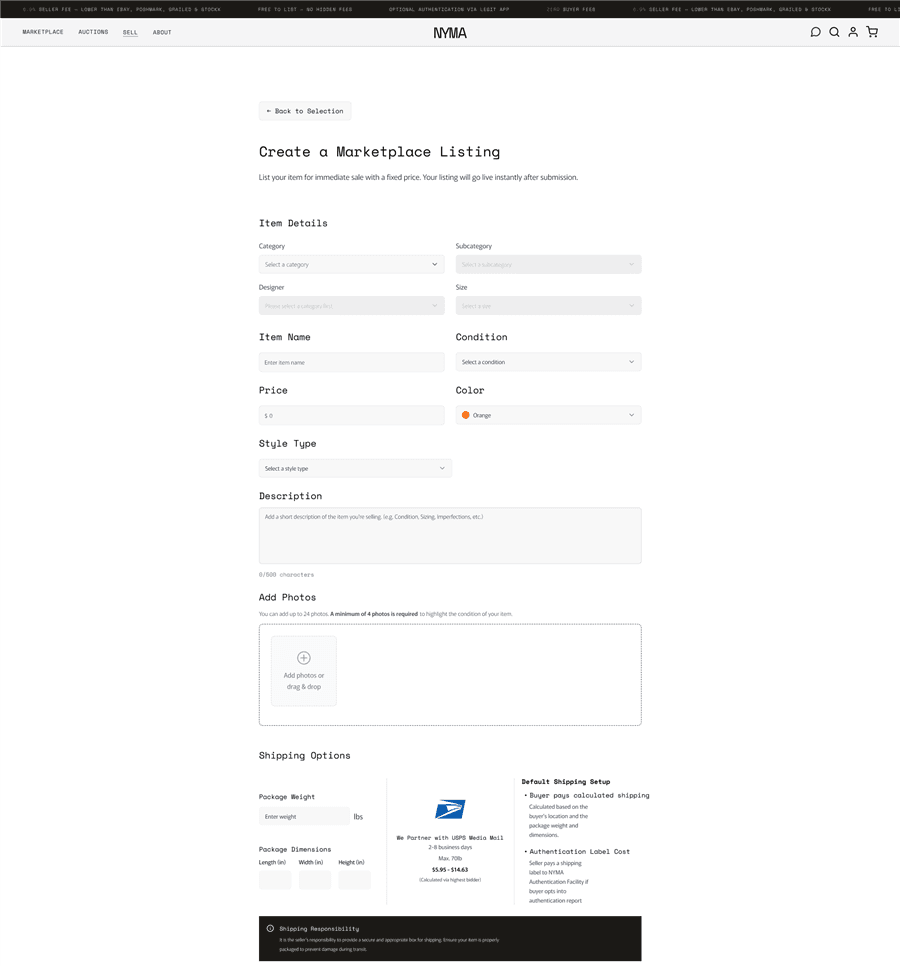Open the Designer dropdown
Image resolution: width=900 pixels, height=966 pixels.
[x=351, y=306]
